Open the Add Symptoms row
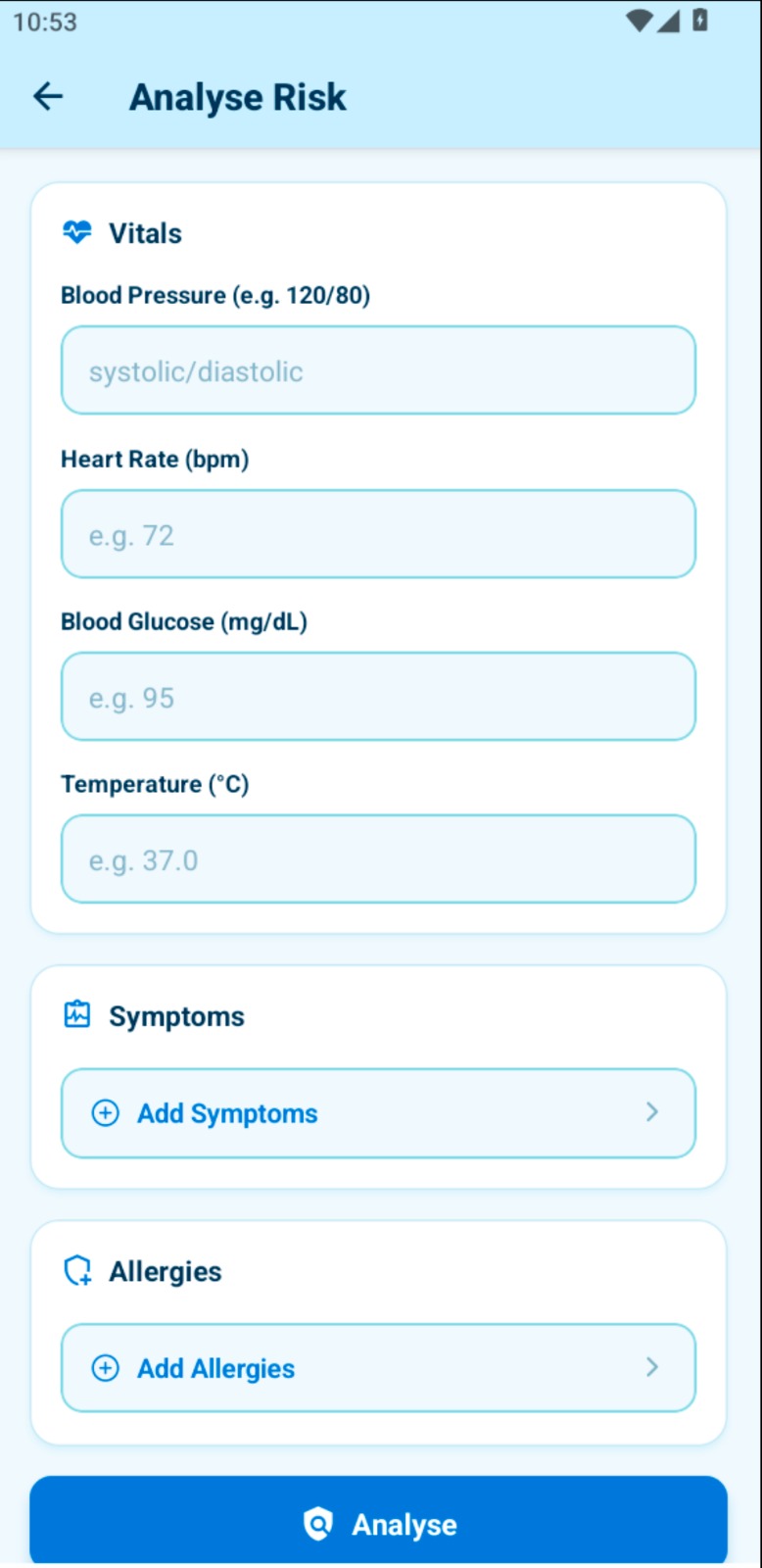Screen dimensions: 762x1568 378,1112
